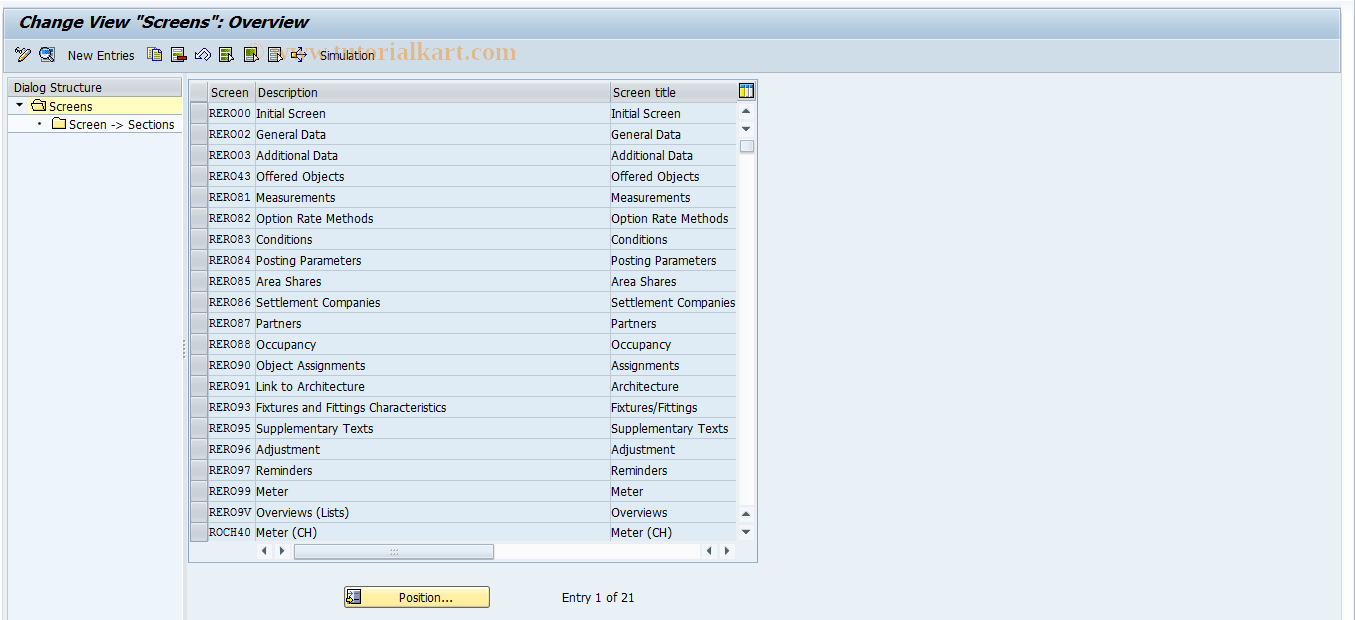The width and height of the screenshot is (1355, 620).
Task: Open Screen -> Sections folder
Action: pos(113,124)
